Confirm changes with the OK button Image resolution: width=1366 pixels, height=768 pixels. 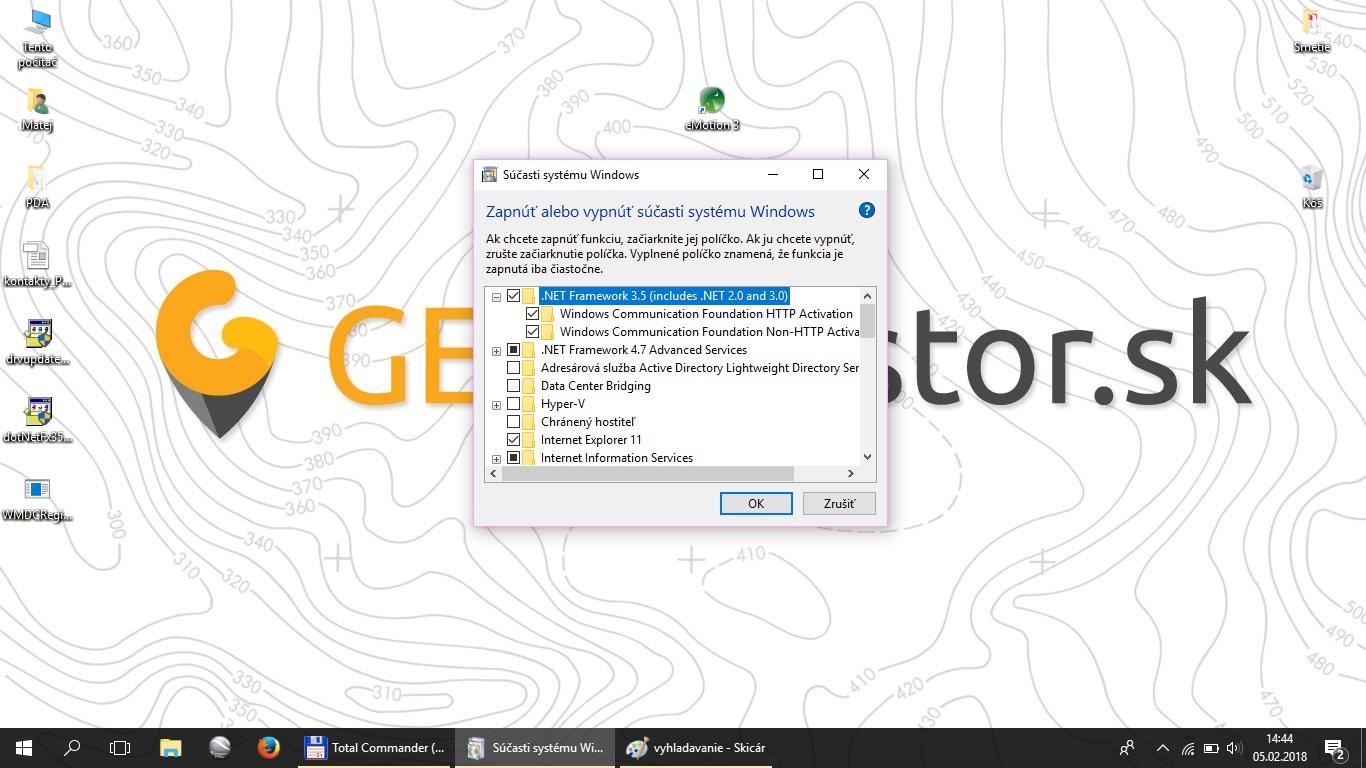[x=756, y=504]
